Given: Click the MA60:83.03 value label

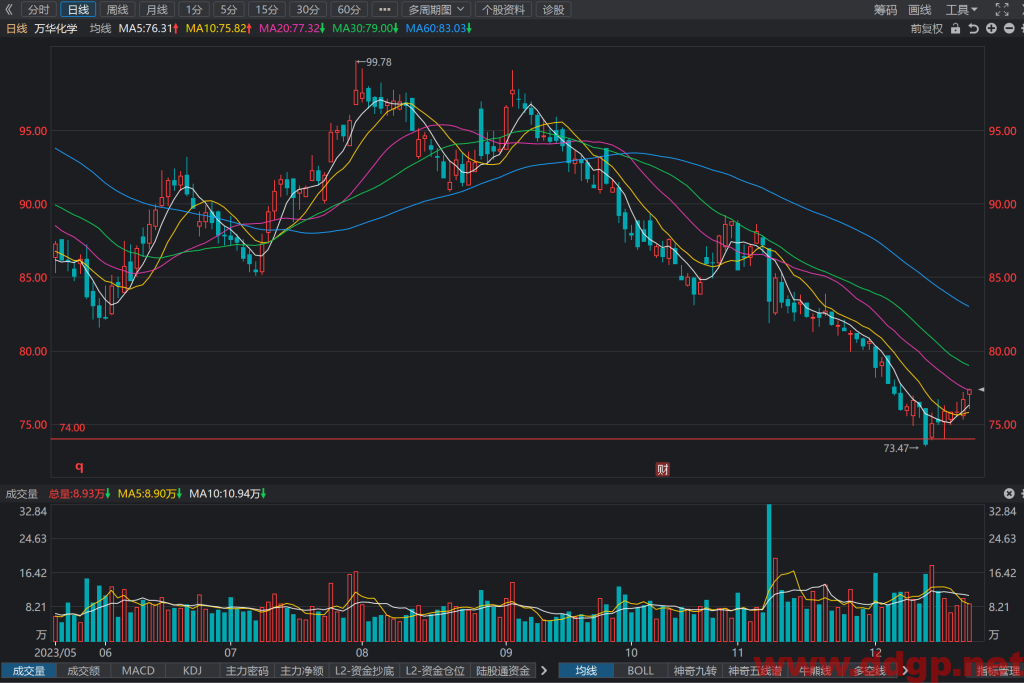Looking at the screenshot, I should tap(438, 29).
